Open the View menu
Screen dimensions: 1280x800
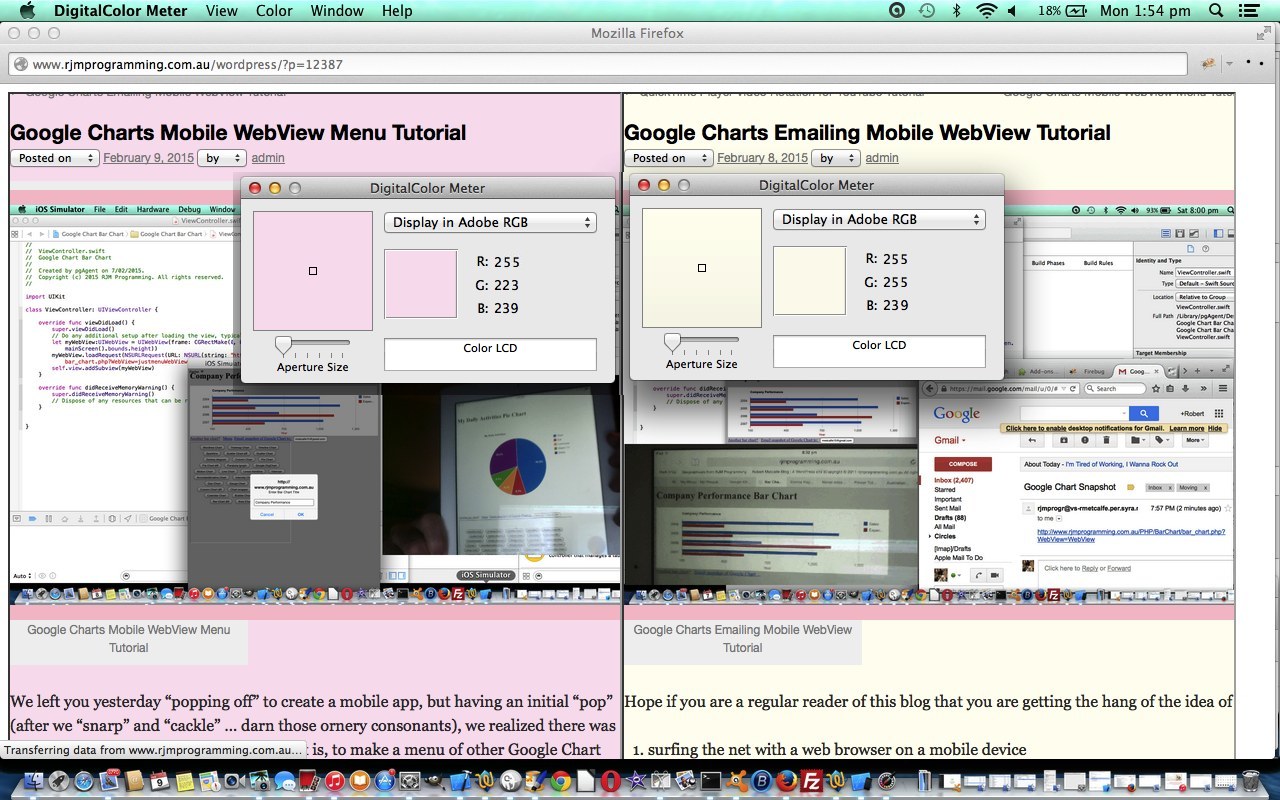point(221,11)
